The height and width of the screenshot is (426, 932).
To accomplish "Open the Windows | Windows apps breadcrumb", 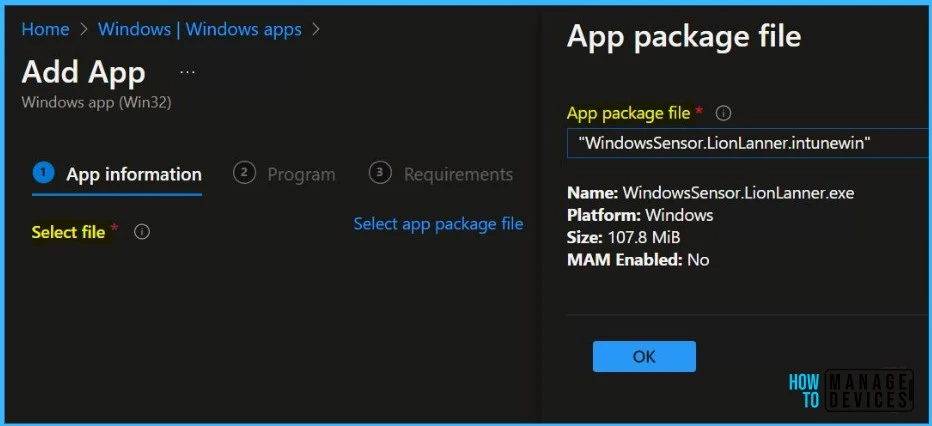I will (199, 29).
